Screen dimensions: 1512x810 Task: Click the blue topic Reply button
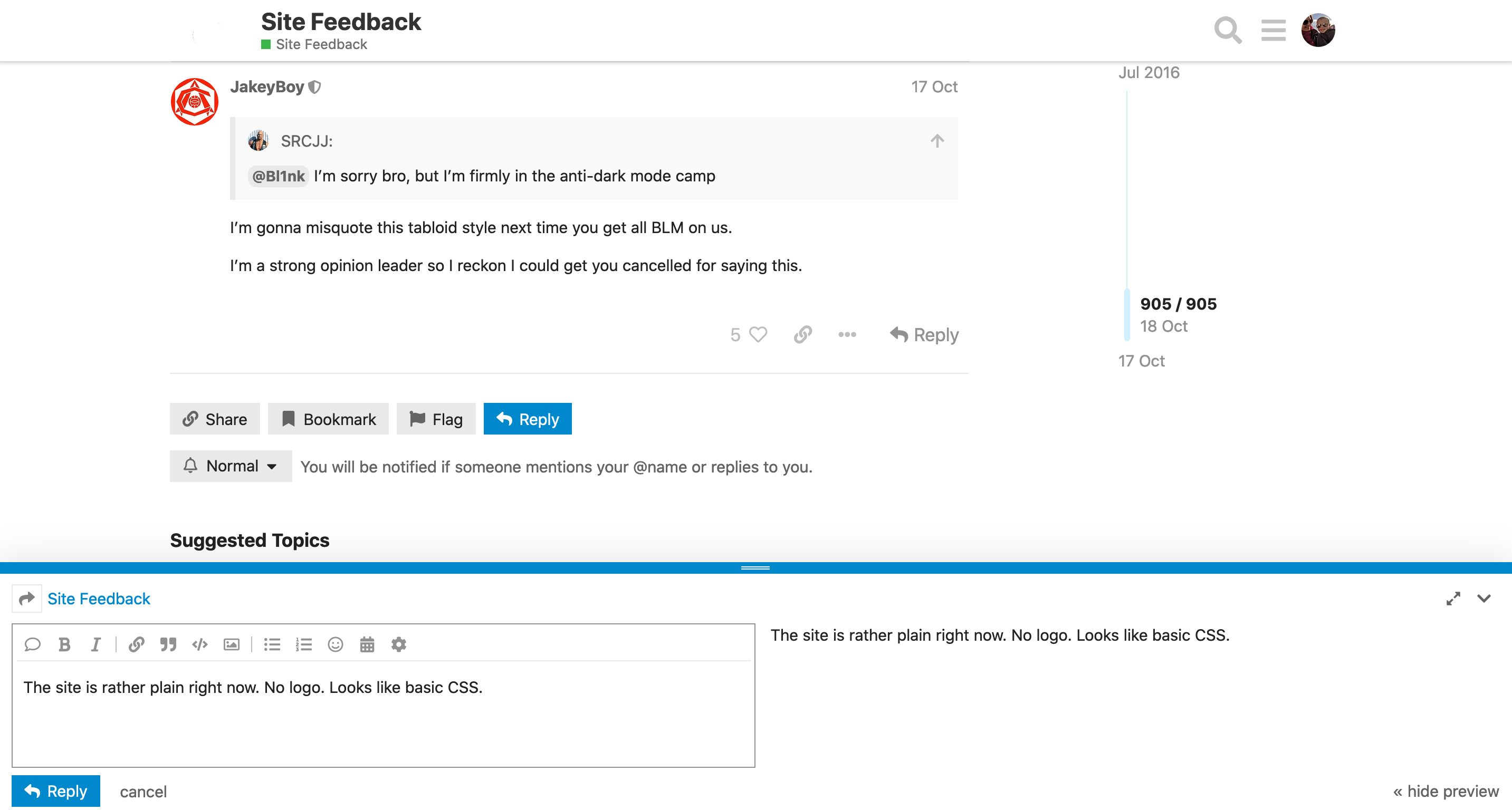tap(527, 419)
